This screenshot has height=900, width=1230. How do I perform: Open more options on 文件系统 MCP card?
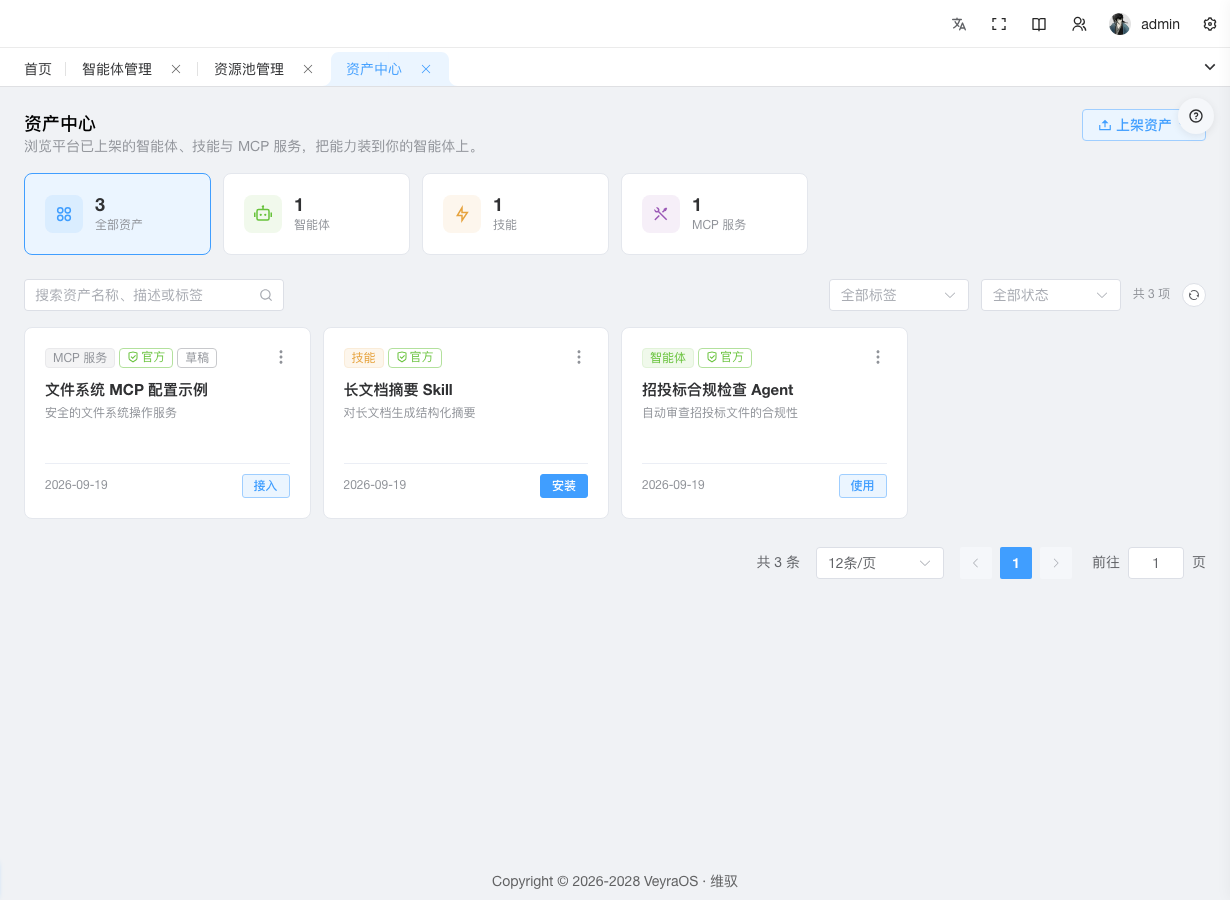tap(281, 357)
